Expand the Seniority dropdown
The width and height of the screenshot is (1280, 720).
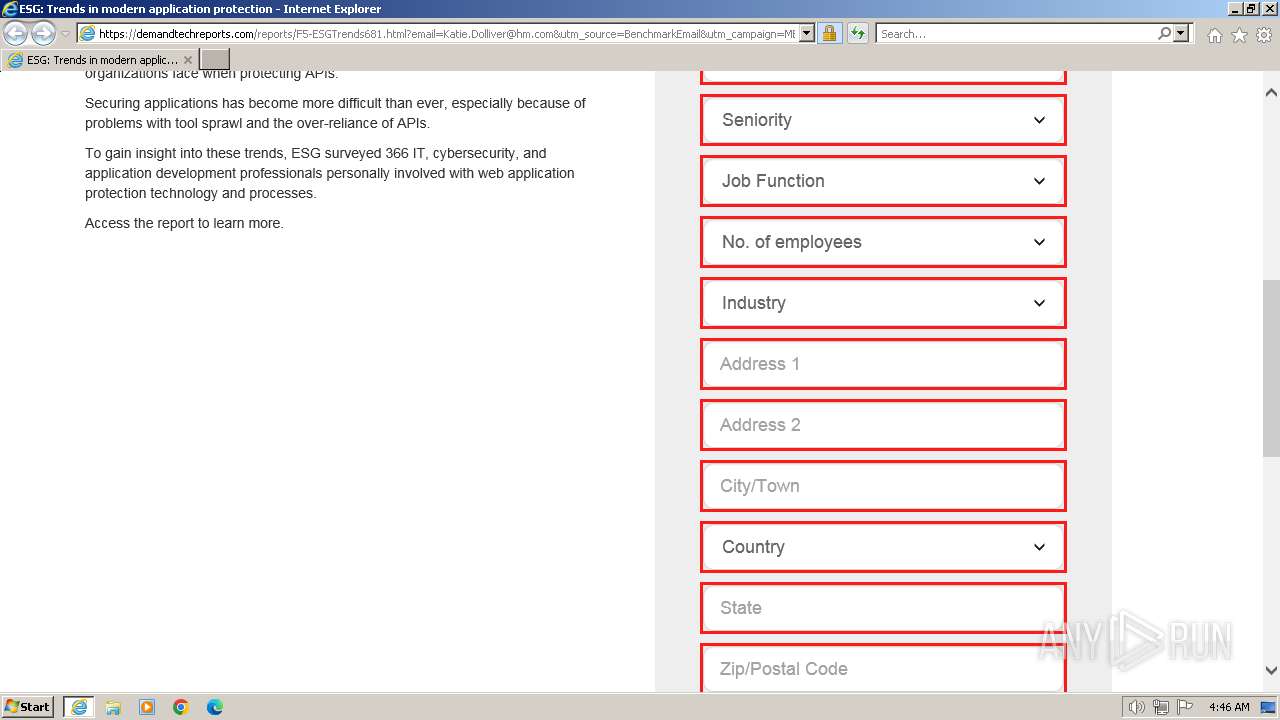point(883,120)
